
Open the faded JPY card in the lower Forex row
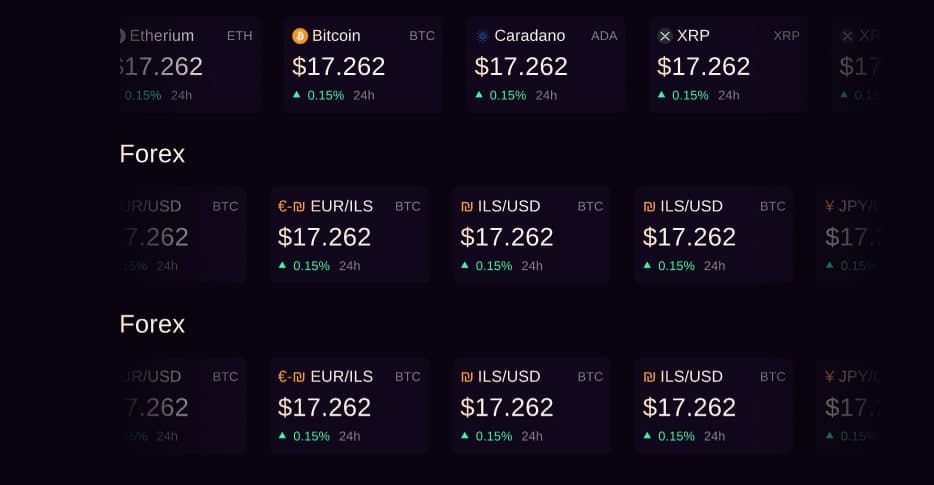click(850, 405)
